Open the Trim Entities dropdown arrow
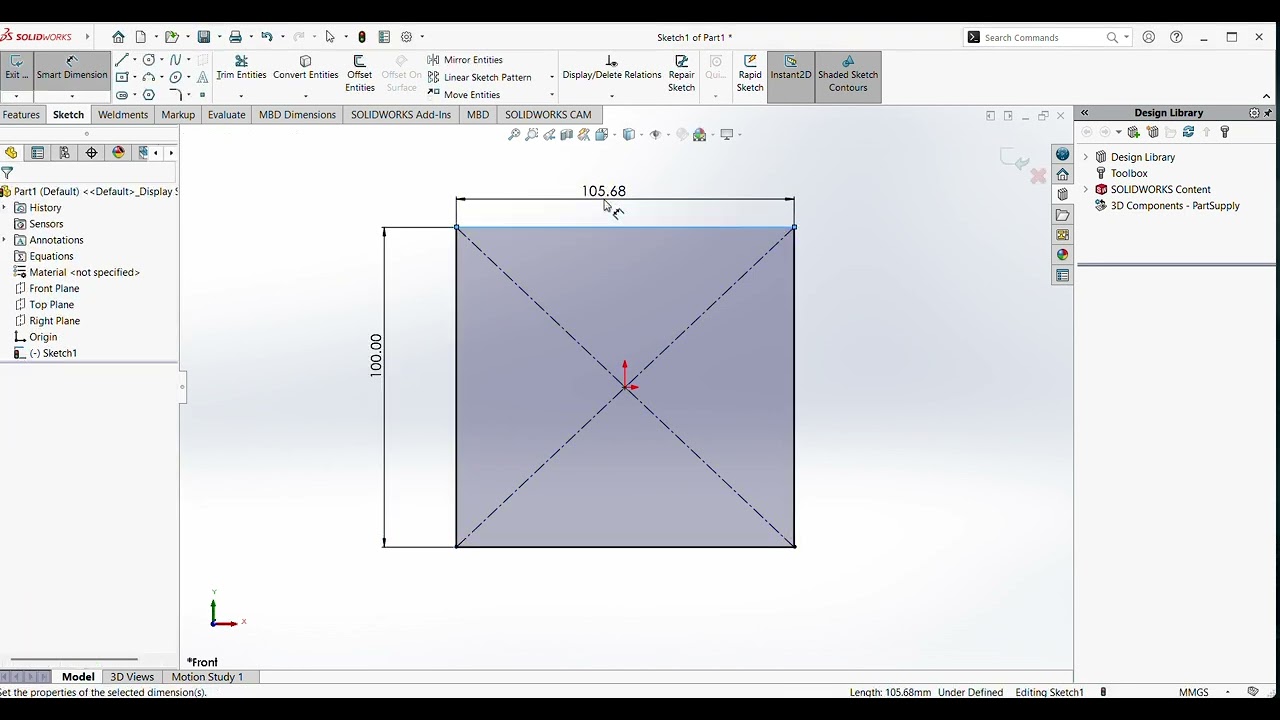Viewport: 1280px width, 720px height. pyautogui.click(x=241, y=96)
